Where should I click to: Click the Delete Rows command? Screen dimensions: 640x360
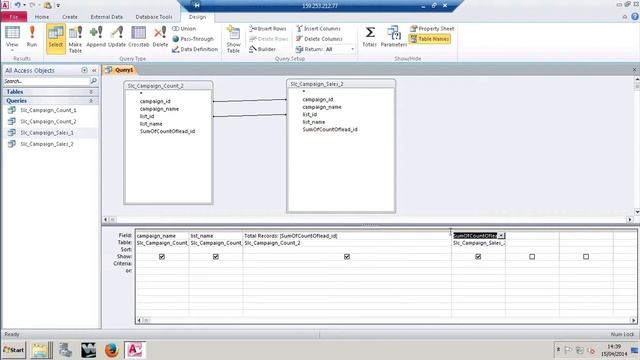pyautogui.click(x=269, y=39)
